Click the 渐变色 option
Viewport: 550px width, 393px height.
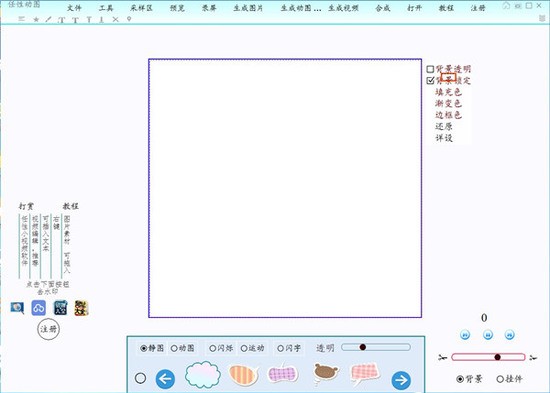pyautogui.click(x=448, y=104)
